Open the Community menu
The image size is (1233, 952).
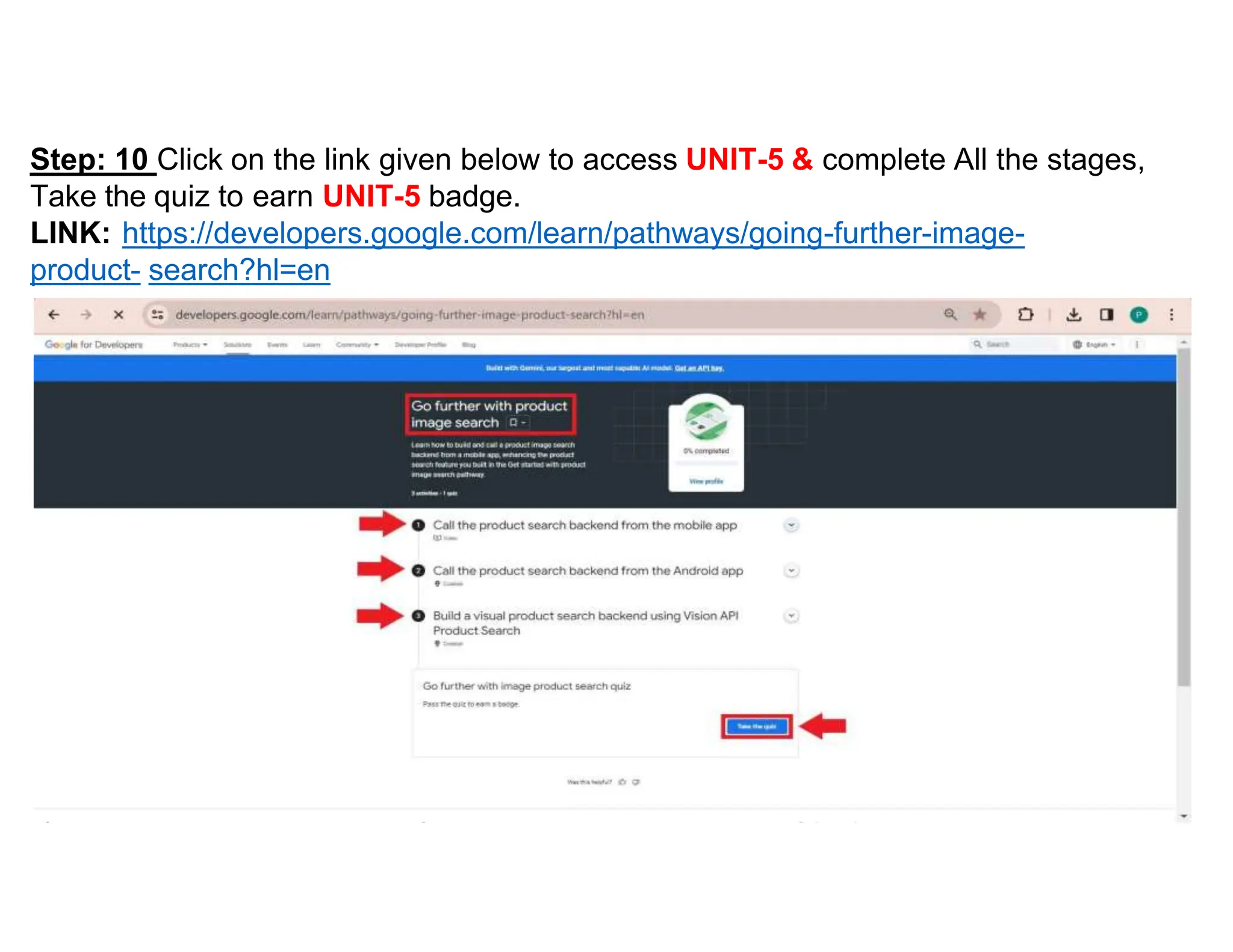tap(358, 345)
